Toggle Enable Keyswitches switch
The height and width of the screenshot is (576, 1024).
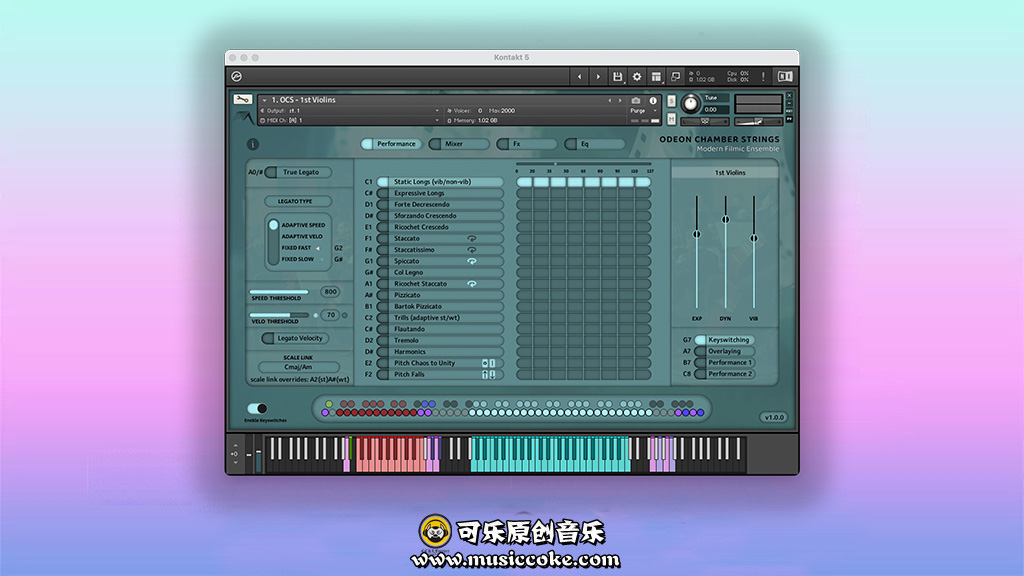click(x=257, y=408)
